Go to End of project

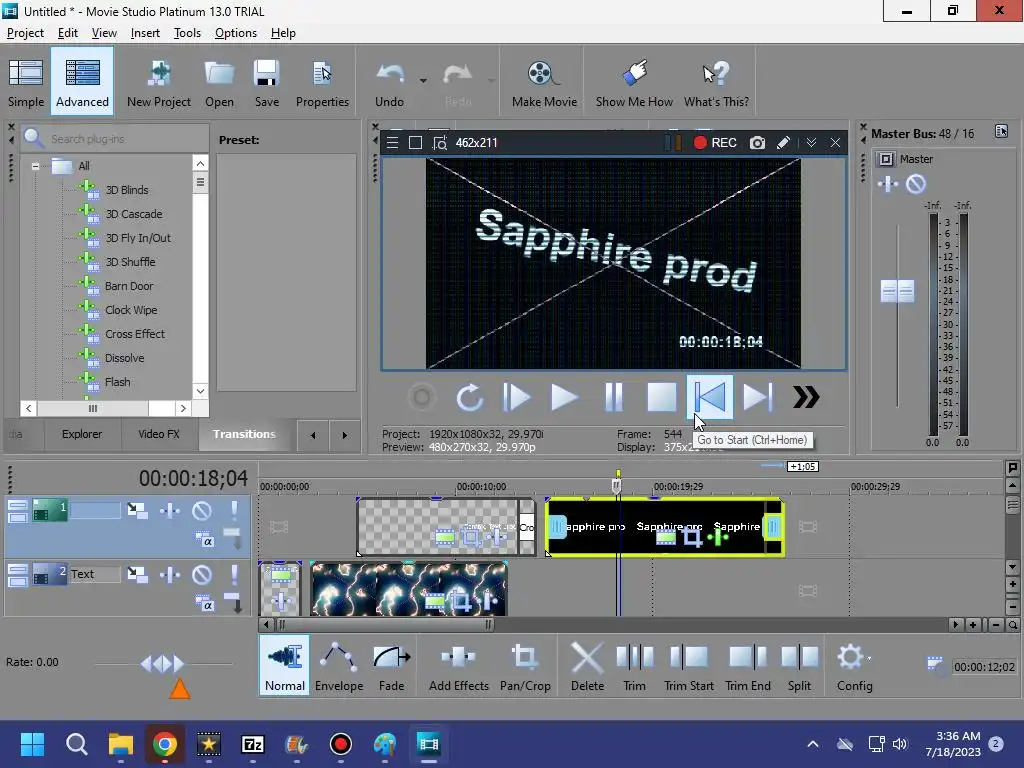click(x=758, y=397)
